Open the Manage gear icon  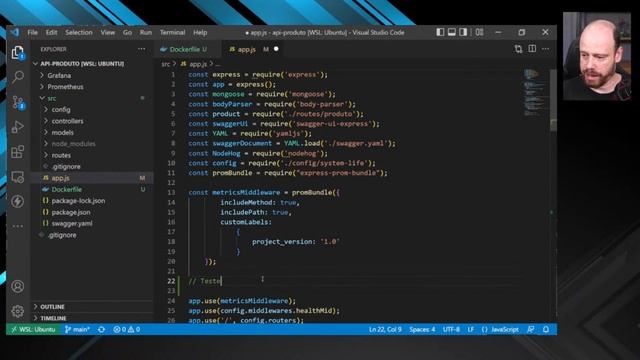tap(18, 311)
